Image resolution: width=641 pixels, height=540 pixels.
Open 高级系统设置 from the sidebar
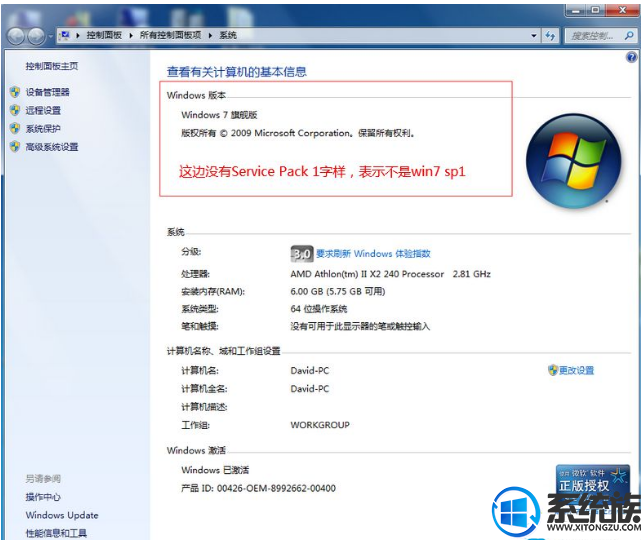(52, 147)
